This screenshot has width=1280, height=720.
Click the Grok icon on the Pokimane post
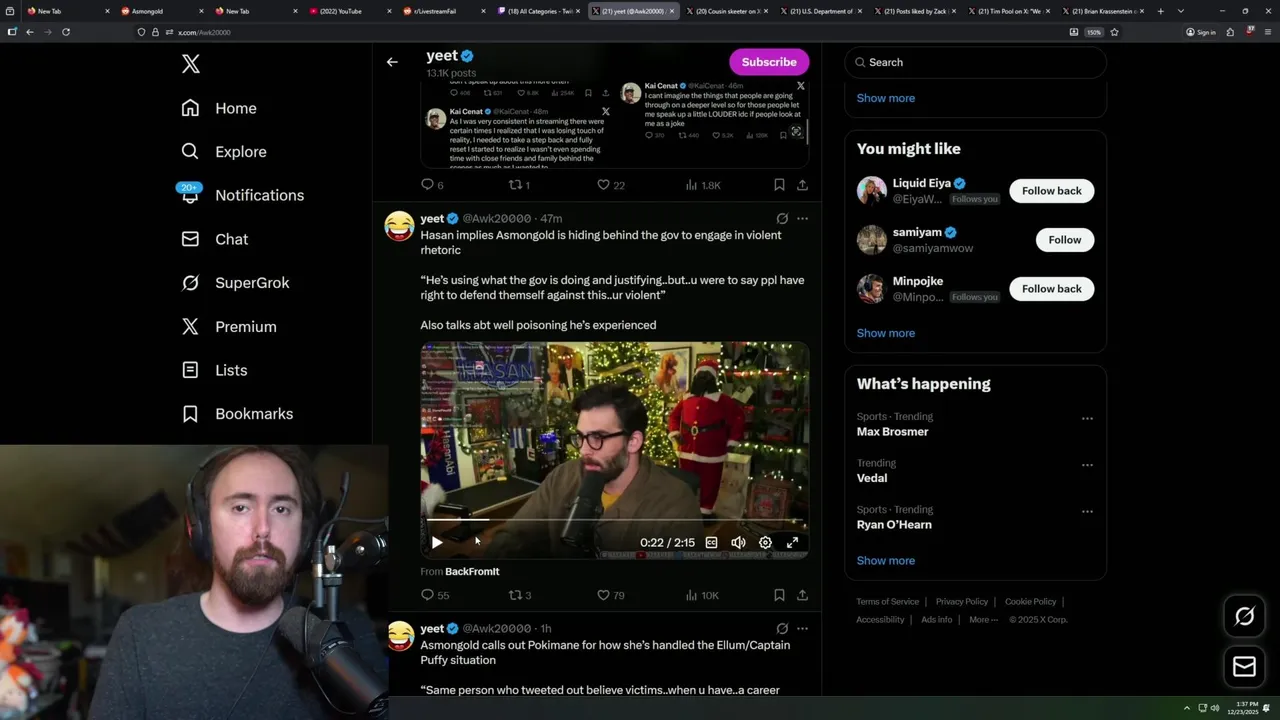pyautogui.click(x=782, y=629)
